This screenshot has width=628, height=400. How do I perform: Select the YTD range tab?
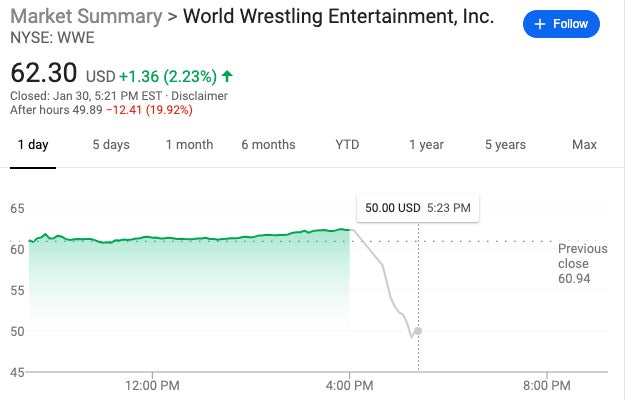[x=347, y=145]
